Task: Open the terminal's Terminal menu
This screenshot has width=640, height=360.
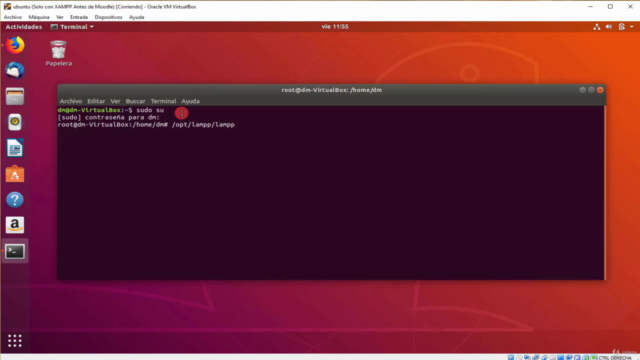Action: click(x=163, y=101)
